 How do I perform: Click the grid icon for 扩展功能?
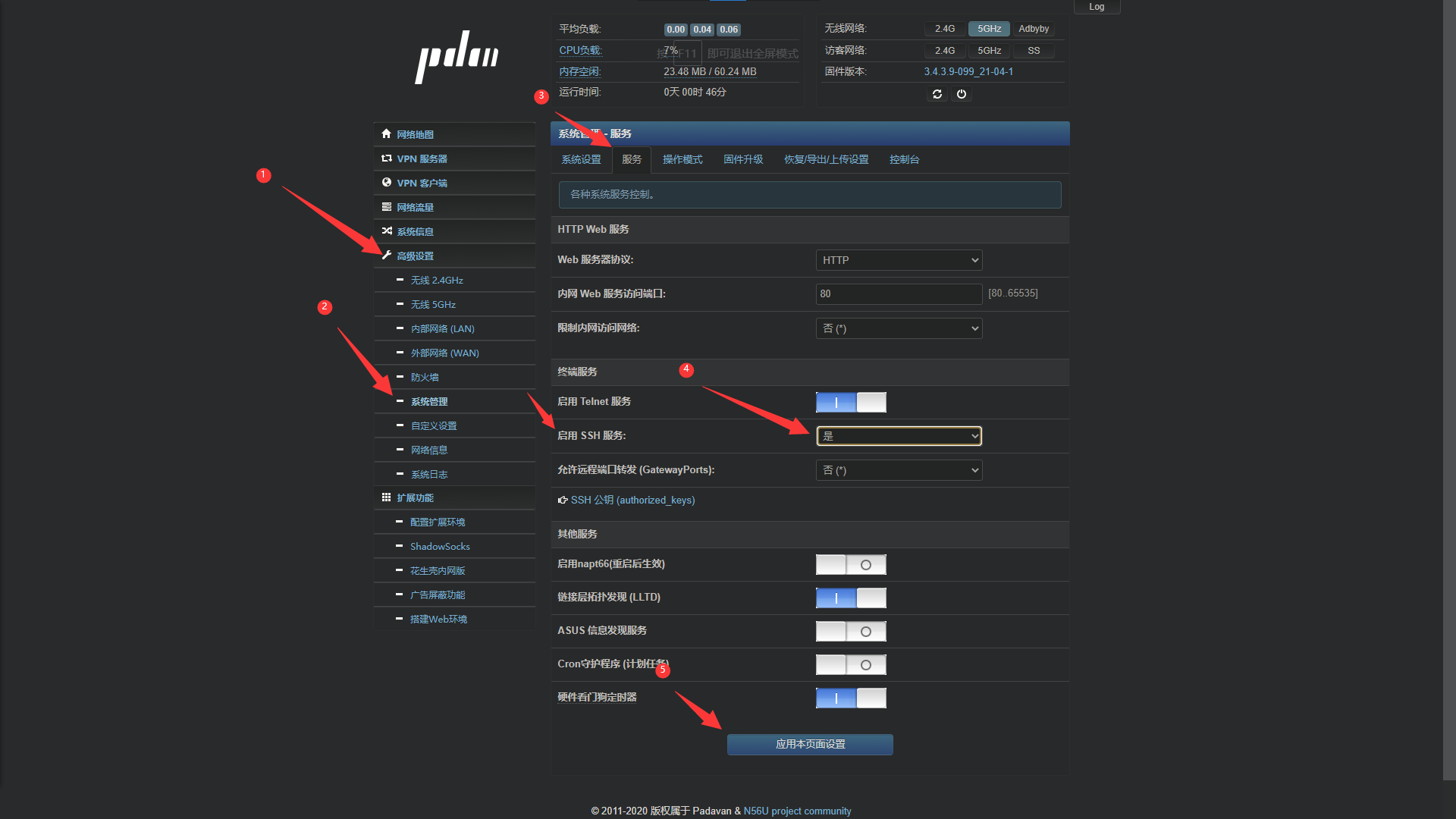coord(387,497)
